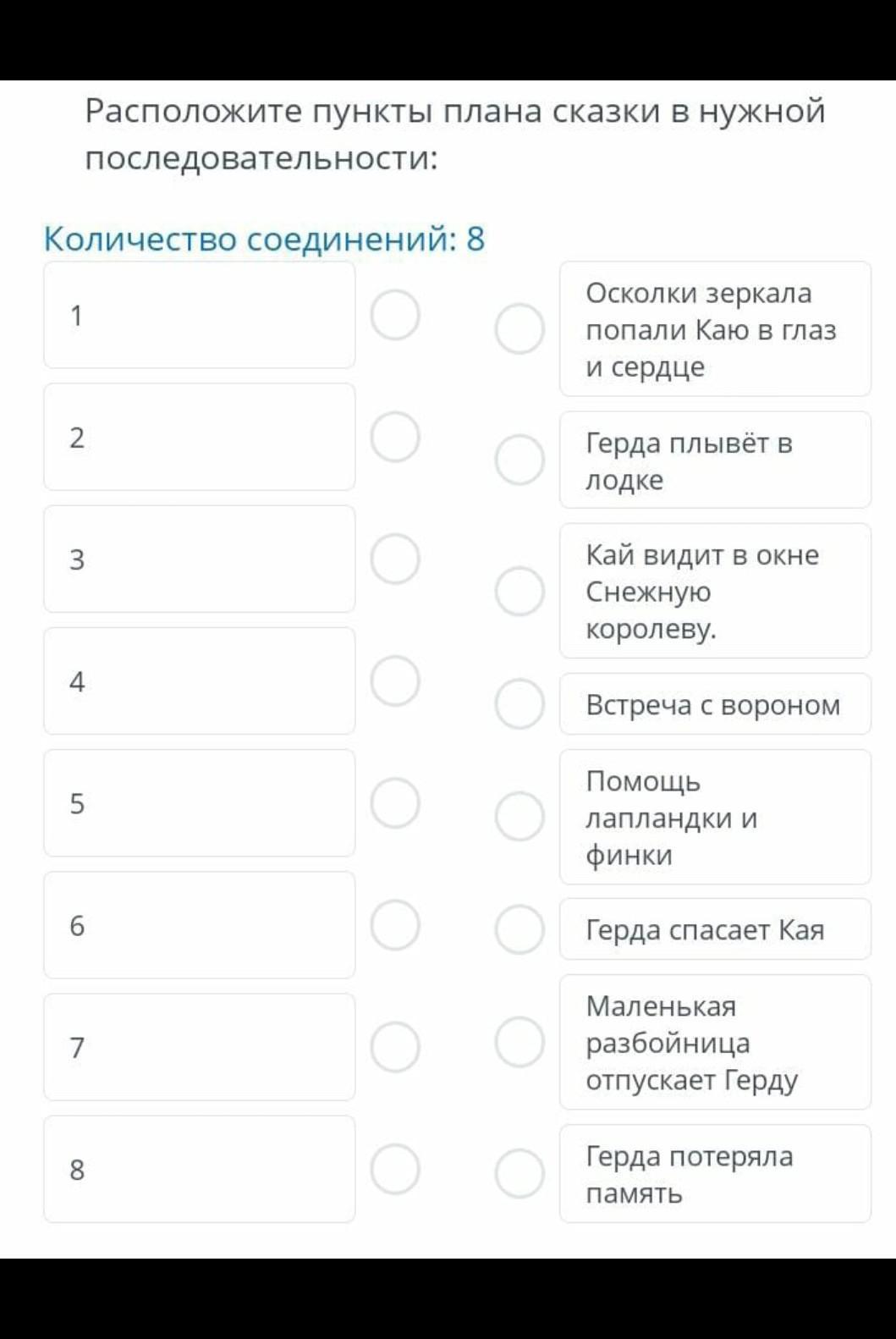
Task: Select circle next to 'Герда потеряла память'
Action: tap(519, 1173)
